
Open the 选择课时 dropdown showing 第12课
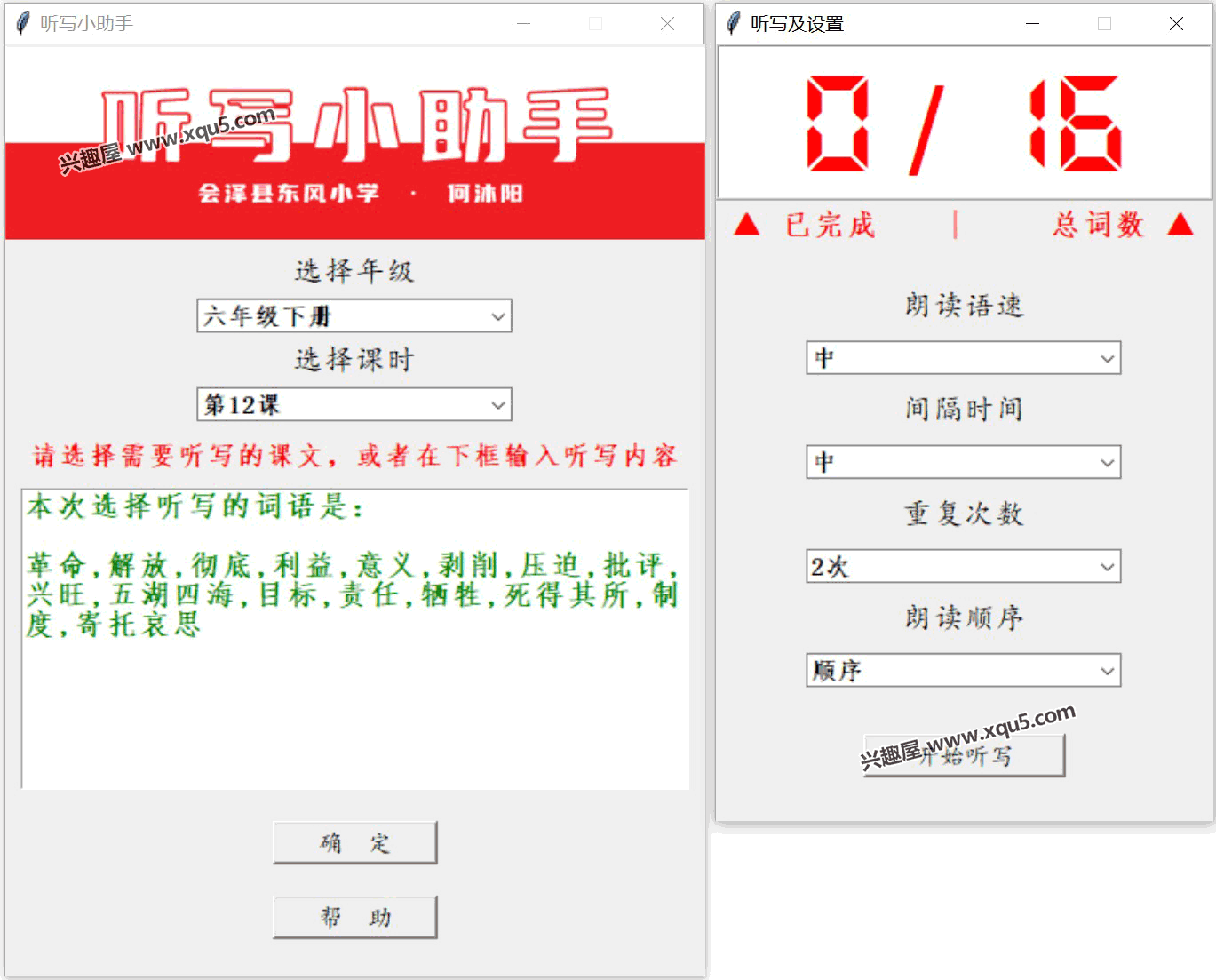354,404
